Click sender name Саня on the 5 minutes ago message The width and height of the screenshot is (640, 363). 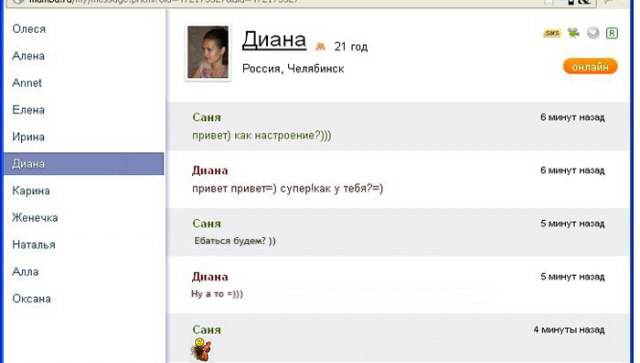207,224
